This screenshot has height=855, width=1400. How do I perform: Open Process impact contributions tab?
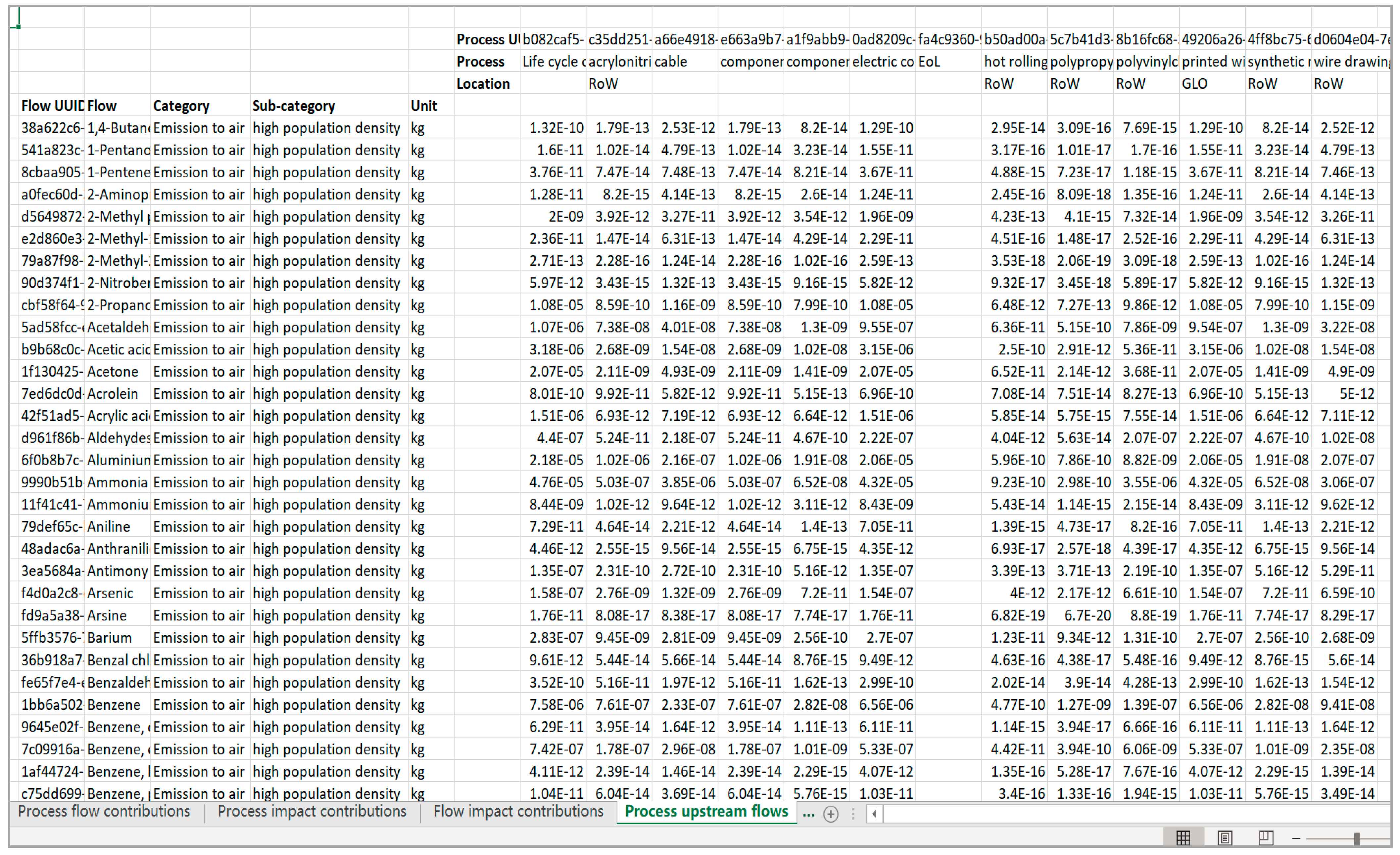click(312, 811)
